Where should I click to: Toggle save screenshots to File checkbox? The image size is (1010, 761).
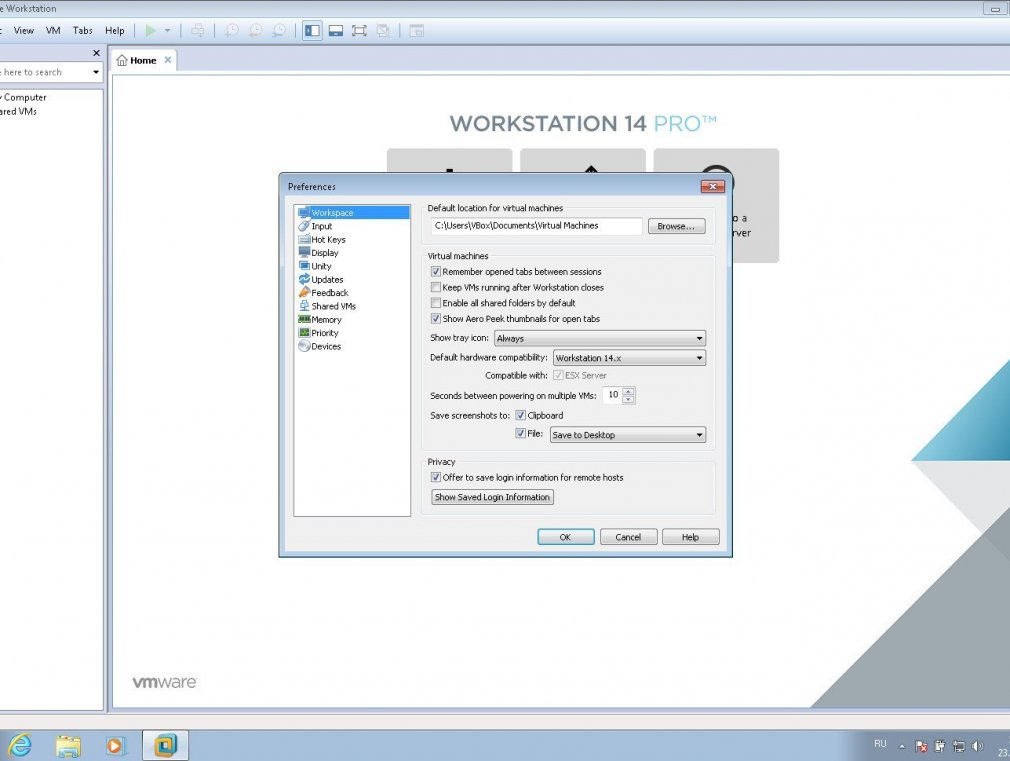[x=520, y=433]
